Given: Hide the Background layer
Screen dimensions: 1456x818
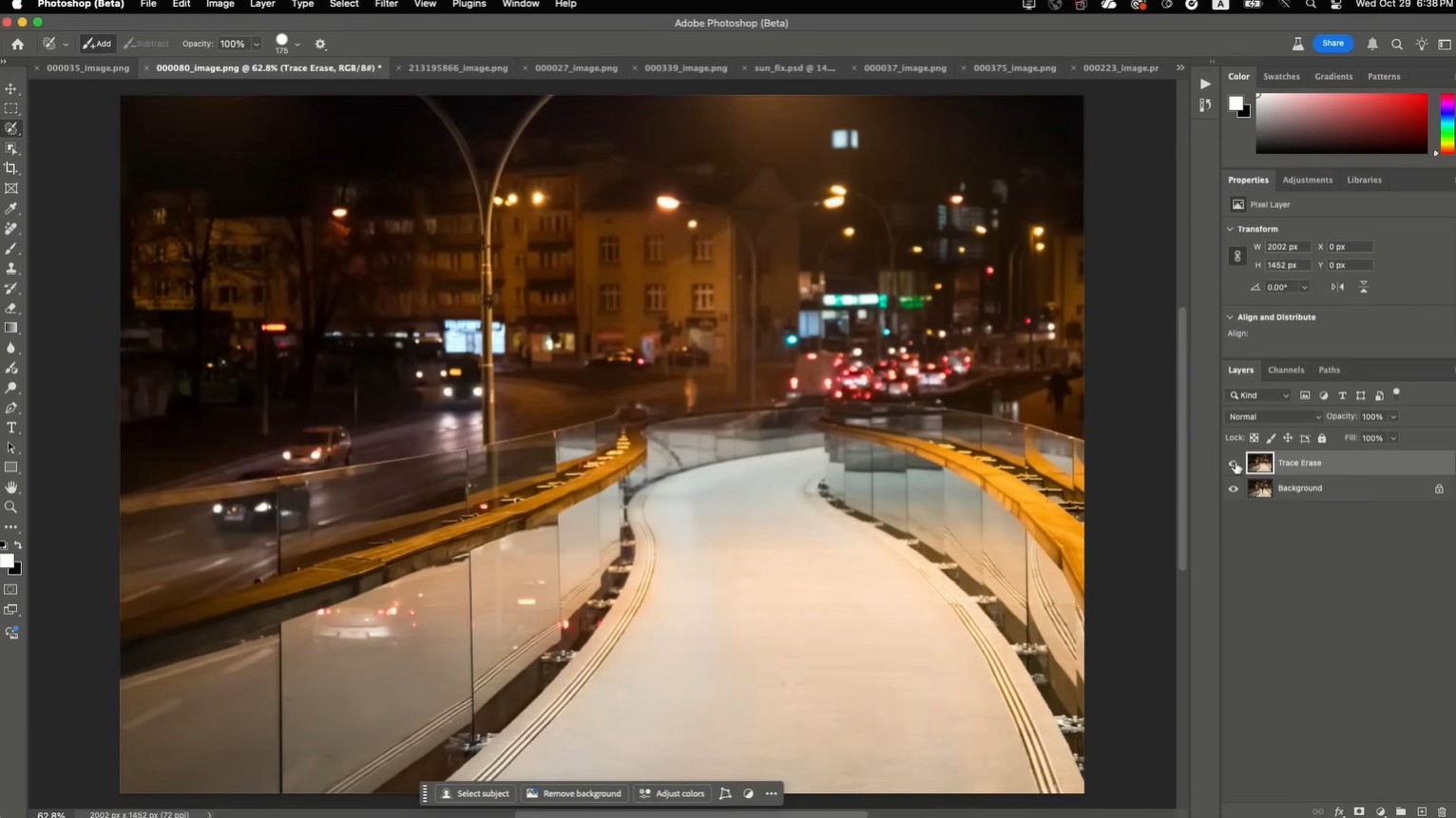Looking at the screenshot, I should pos(1234,488).
